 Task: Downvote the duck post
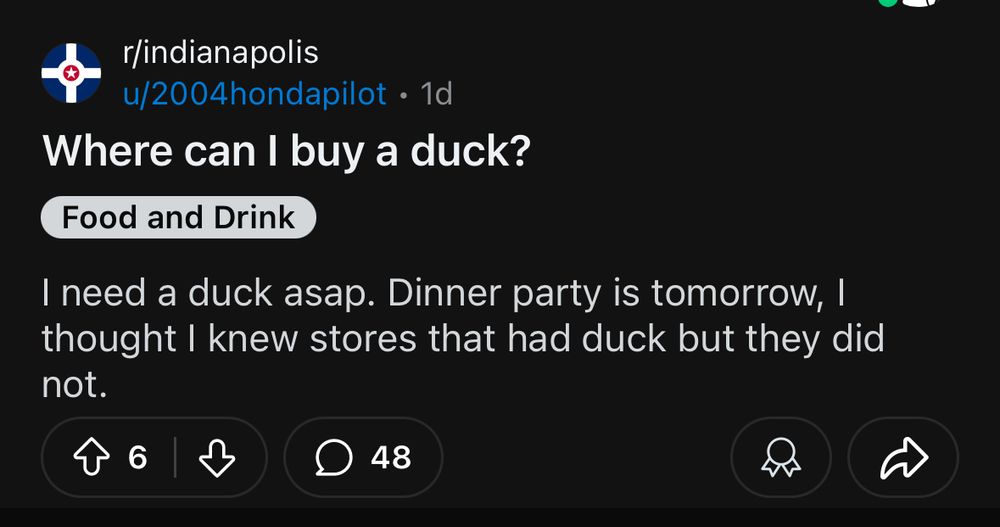(x=217, y=457)
